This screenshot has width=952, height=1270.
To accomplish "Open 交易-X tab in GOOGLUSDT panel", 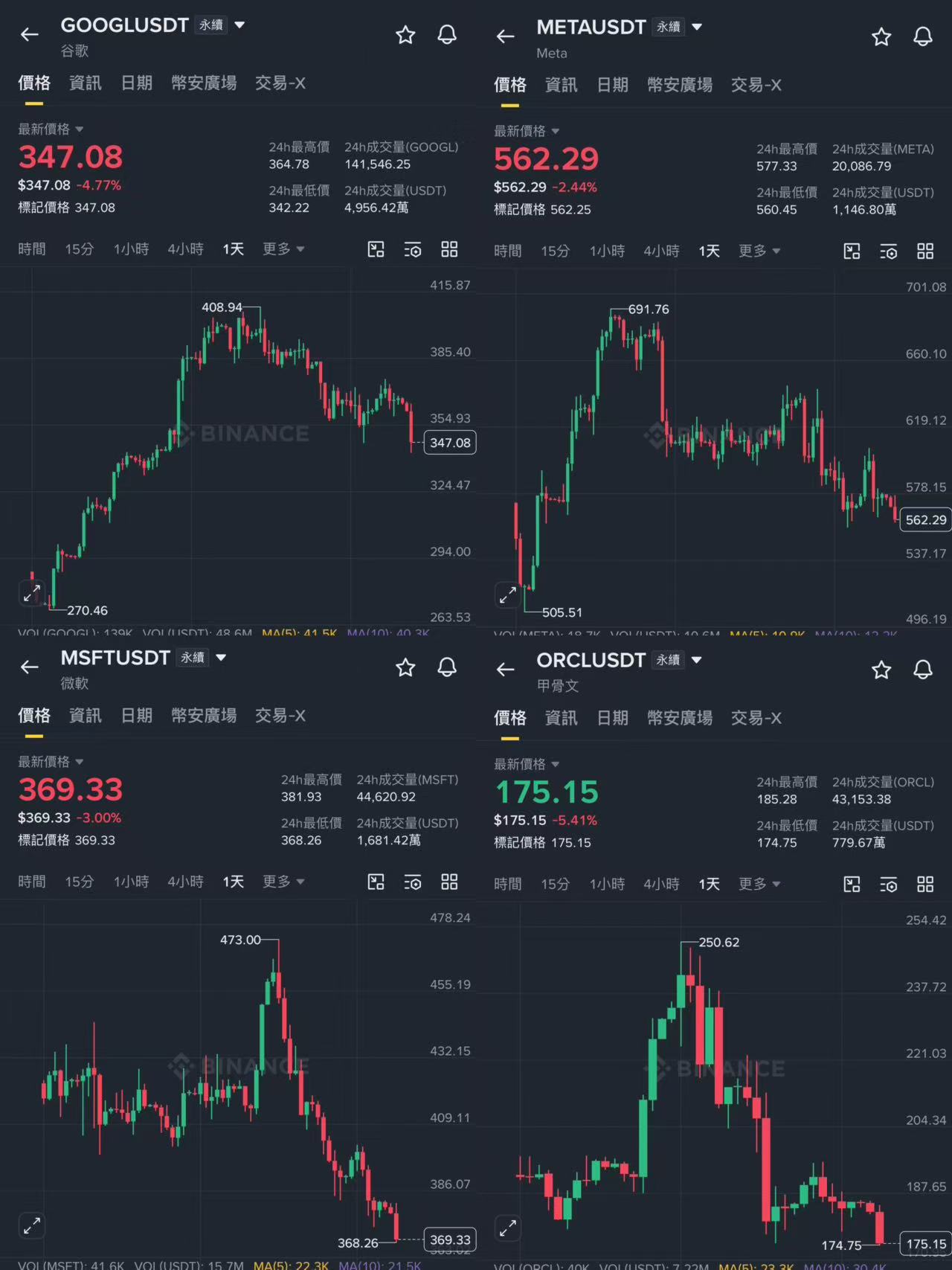I will [280, 83].
